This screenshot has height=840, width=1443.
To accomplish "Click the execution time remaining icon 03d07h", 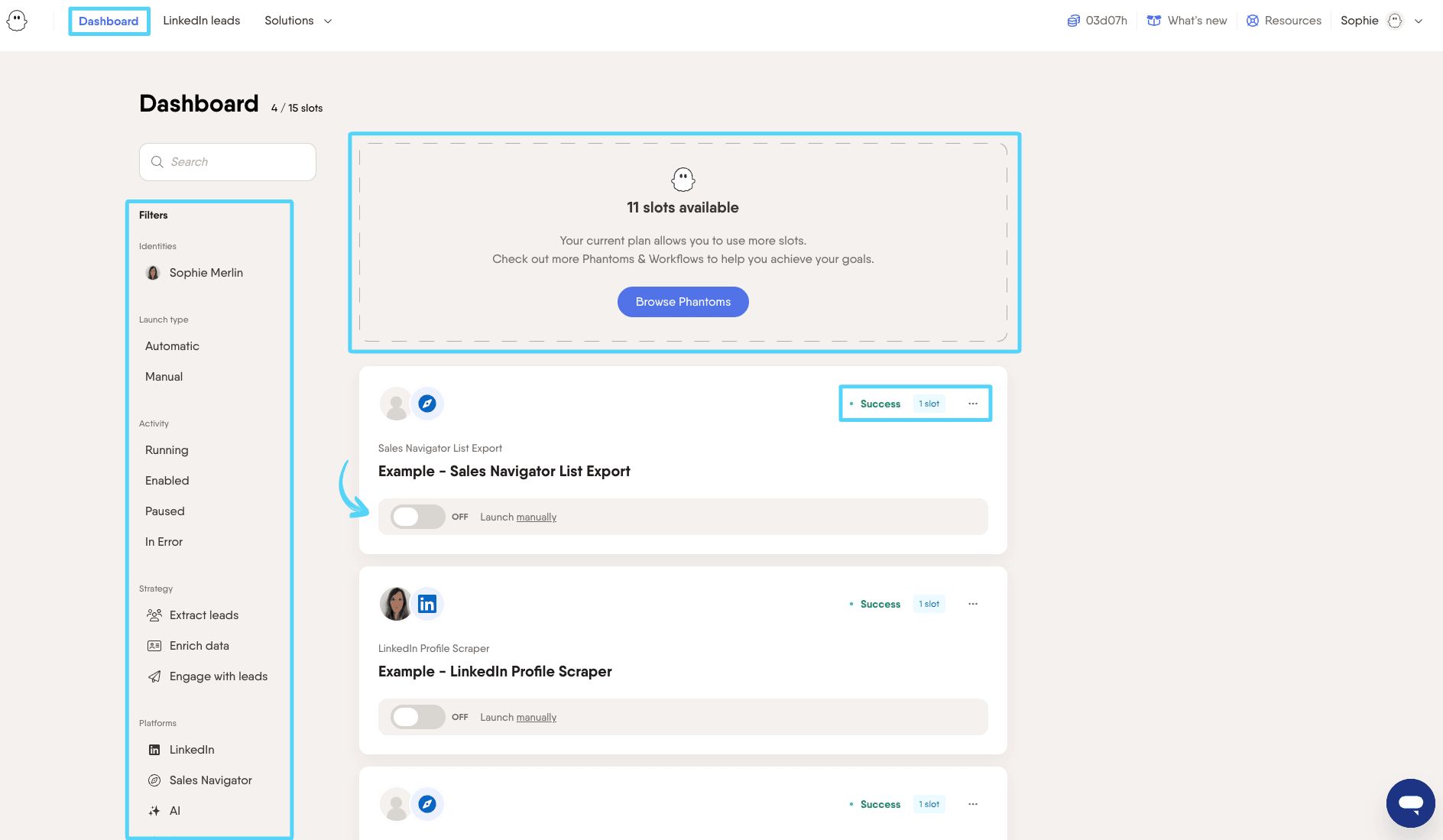I will point(1074,21).
